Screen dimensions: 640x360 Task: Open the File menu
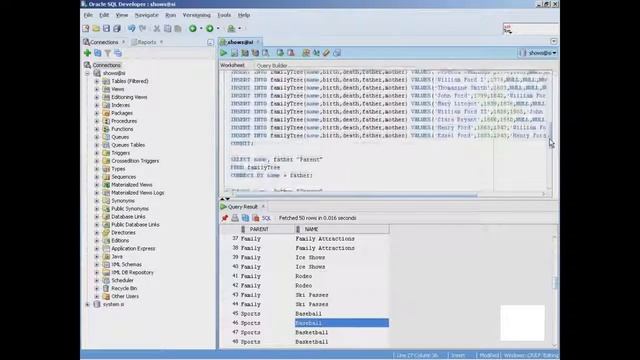click(88, 15)
